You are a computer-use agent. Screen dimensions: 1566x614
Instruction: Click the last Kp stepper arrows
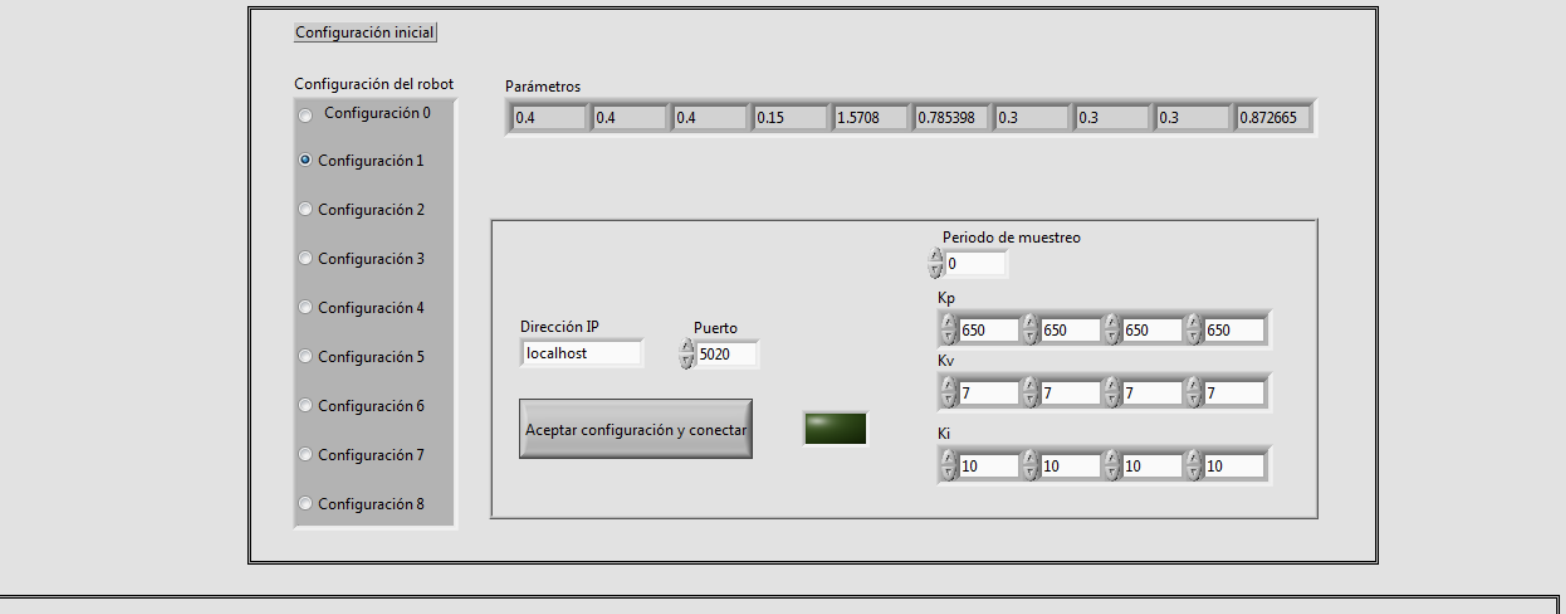[1195, 329]
